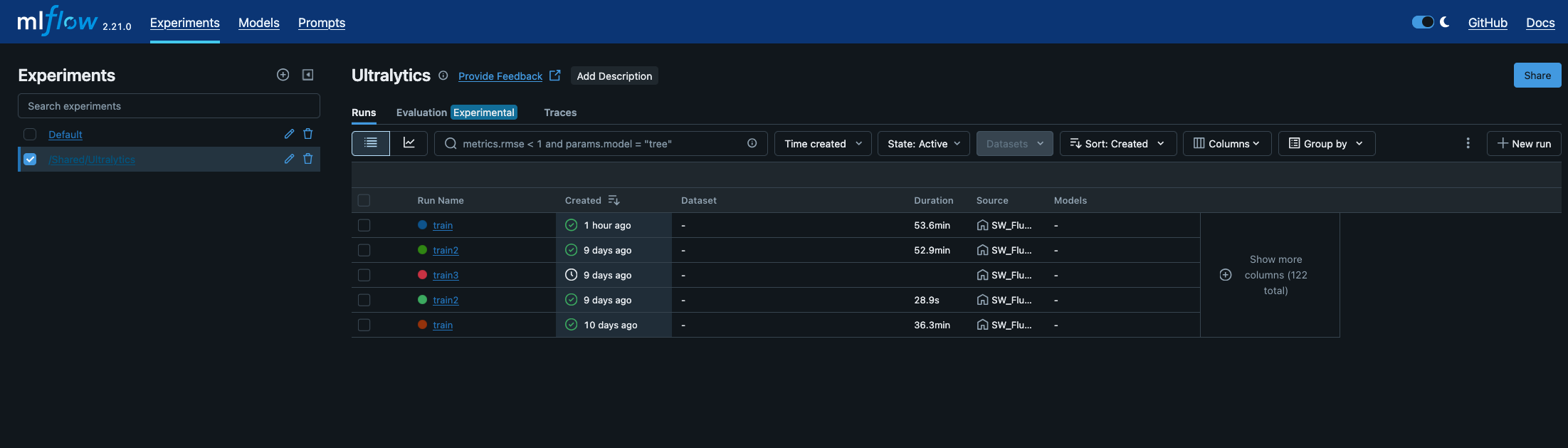Toggle the dark mode switch
The height and width of the screenshot is (448, 1568).
(x=1423, y=22)
